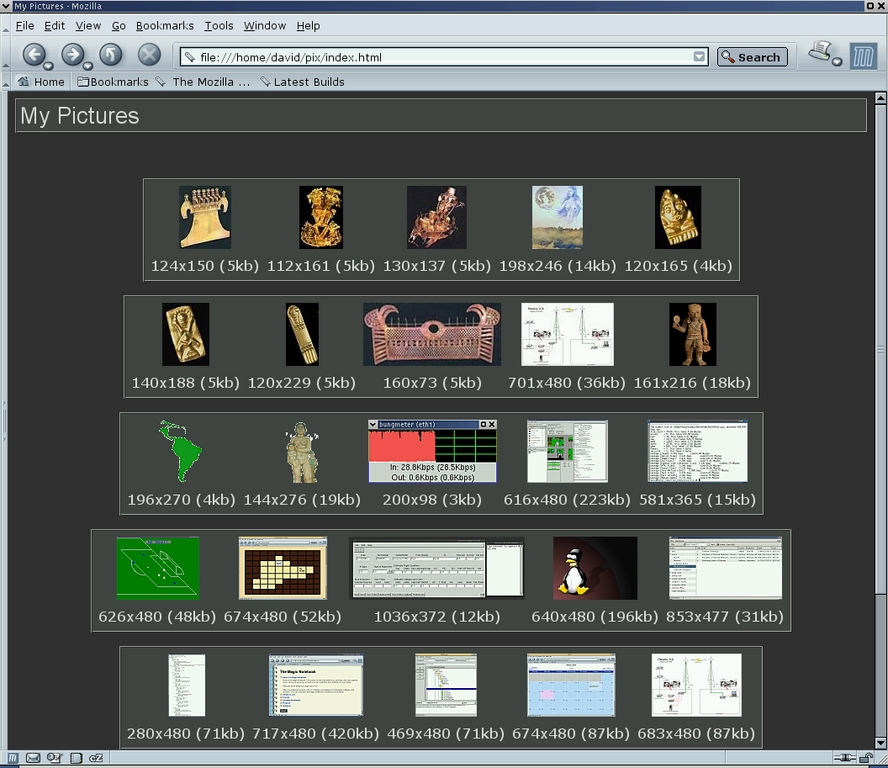Reload the page with the Reload button
Image resolution: width=888 pixels, height=768 pixels.
111,54
